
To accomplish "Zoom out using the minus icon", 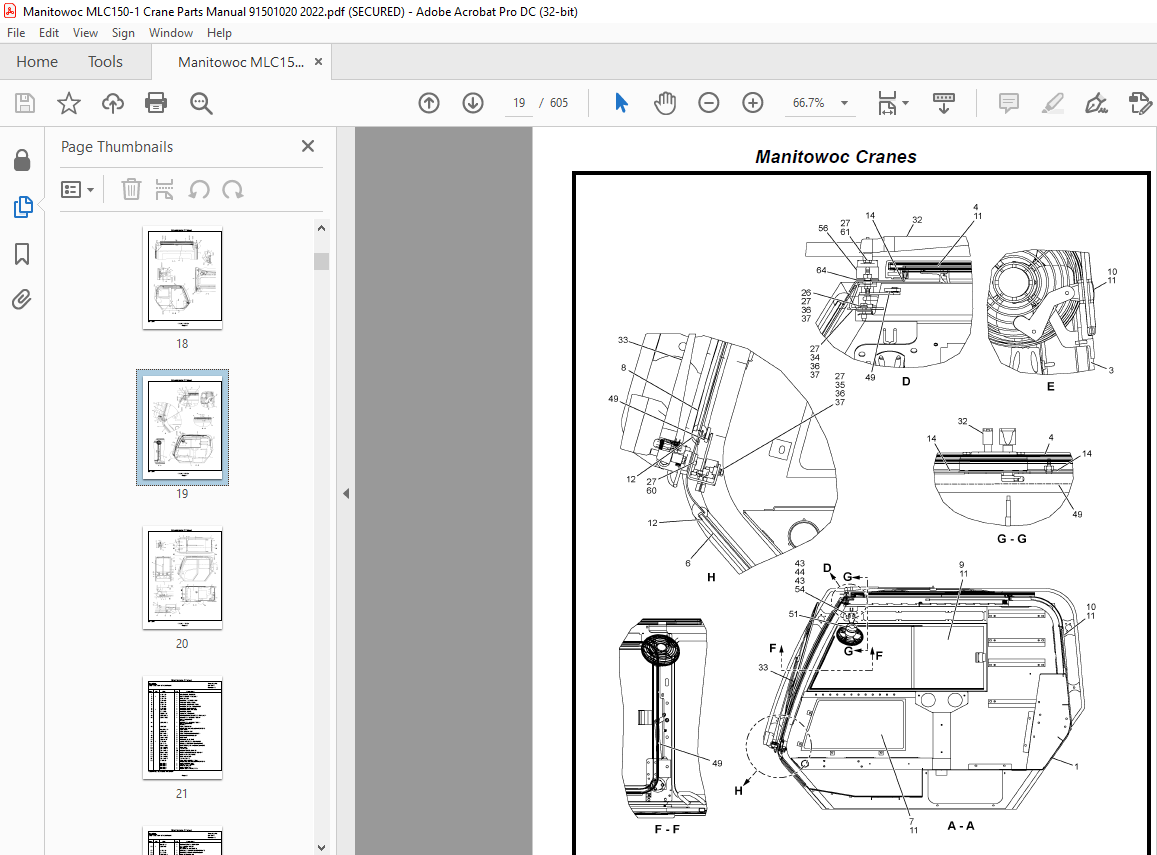I will 708,103.
